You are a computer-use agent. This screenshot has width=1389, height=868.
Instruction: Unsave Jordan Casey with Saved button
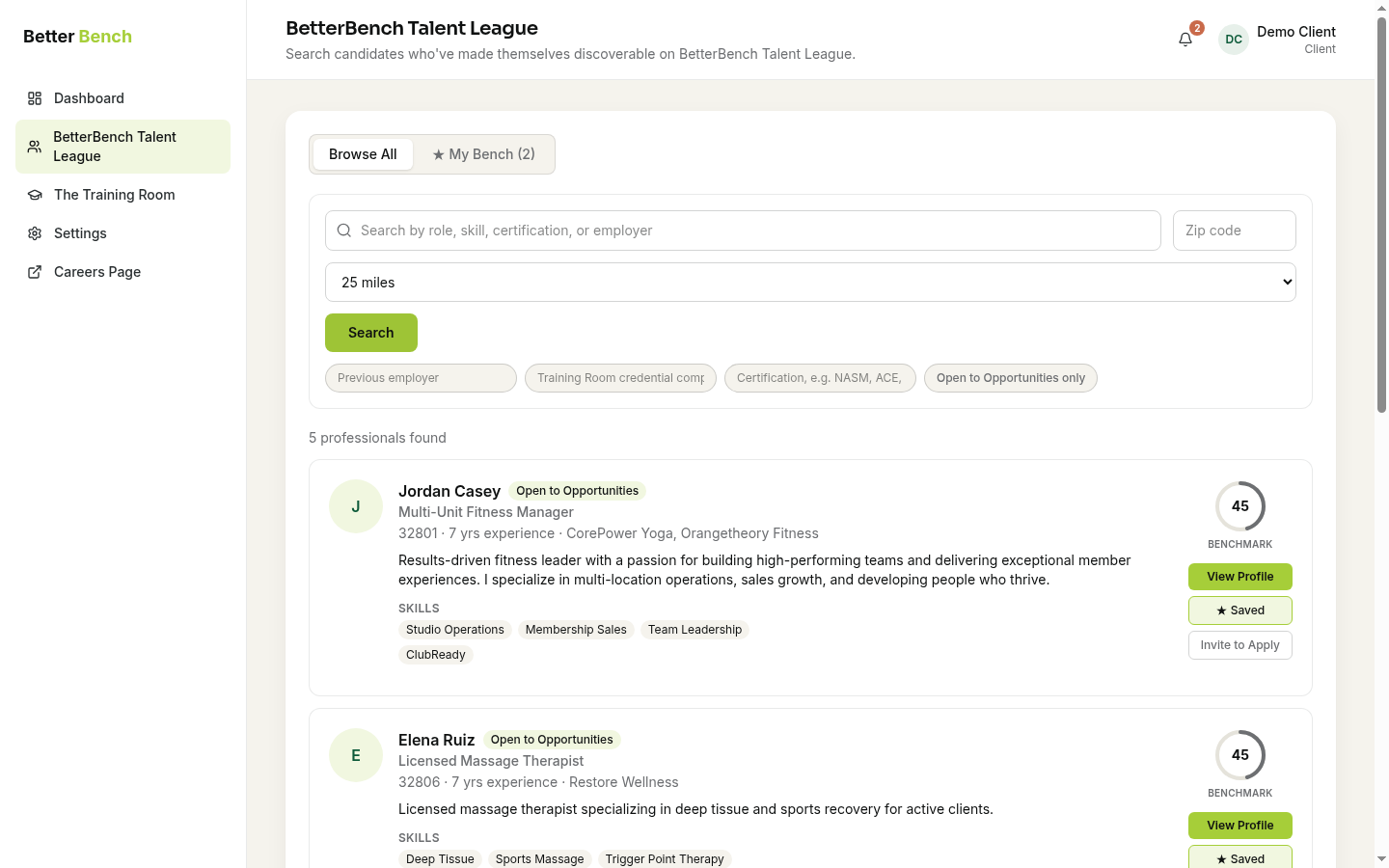[x=1239, y=610]
